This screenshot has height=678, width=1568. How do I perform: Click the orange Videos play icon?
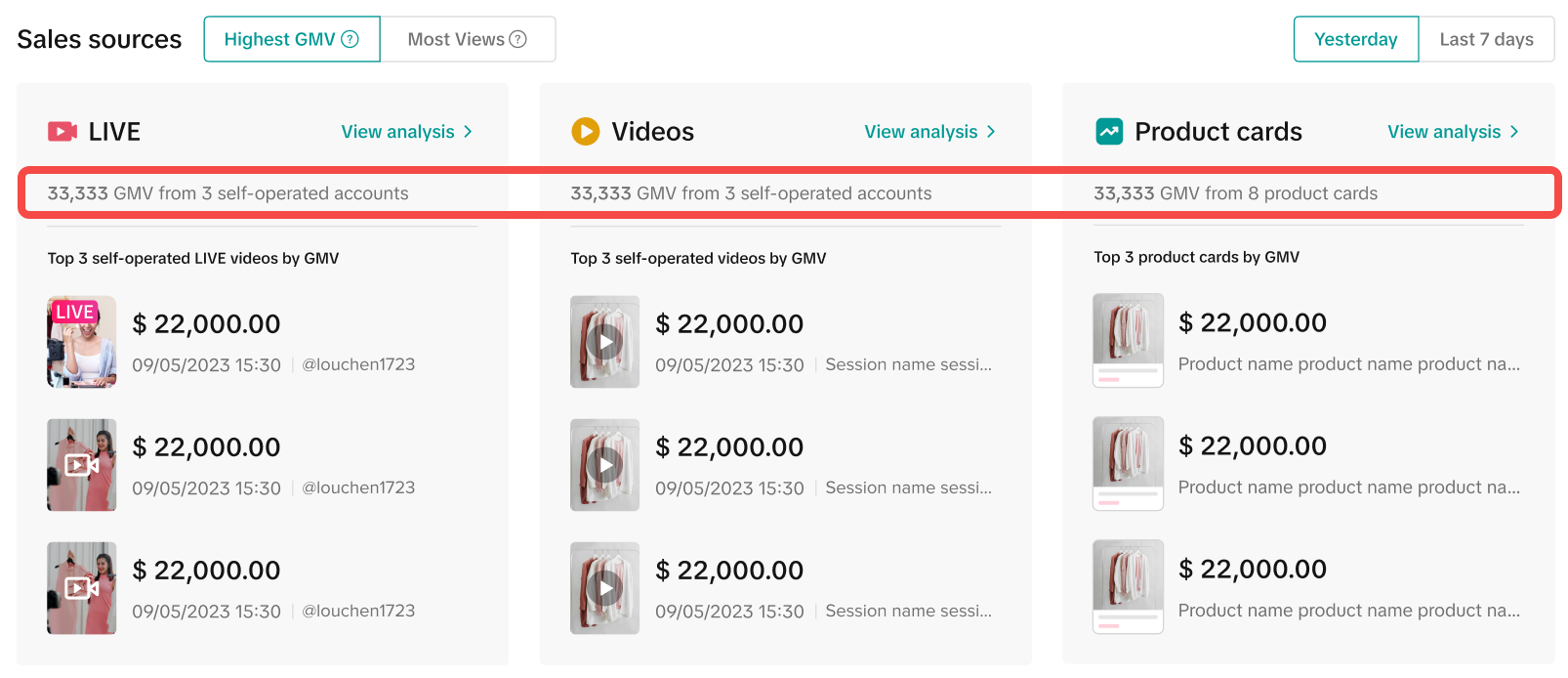(586, 131)
